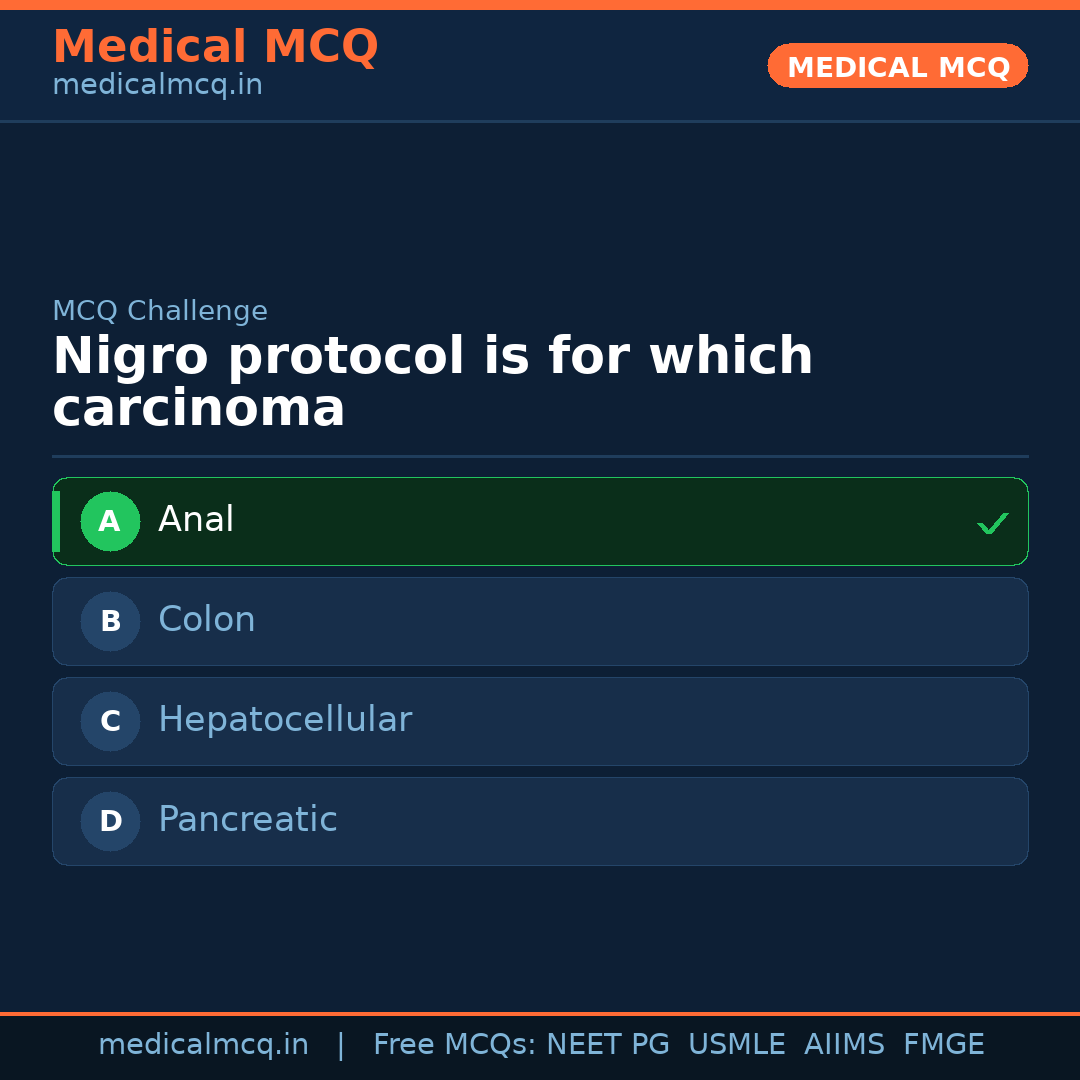1080x1080 pixels.
Task: Open the USMLE link in the footer
Action: pyautogui.click(x=737, y=1043)
